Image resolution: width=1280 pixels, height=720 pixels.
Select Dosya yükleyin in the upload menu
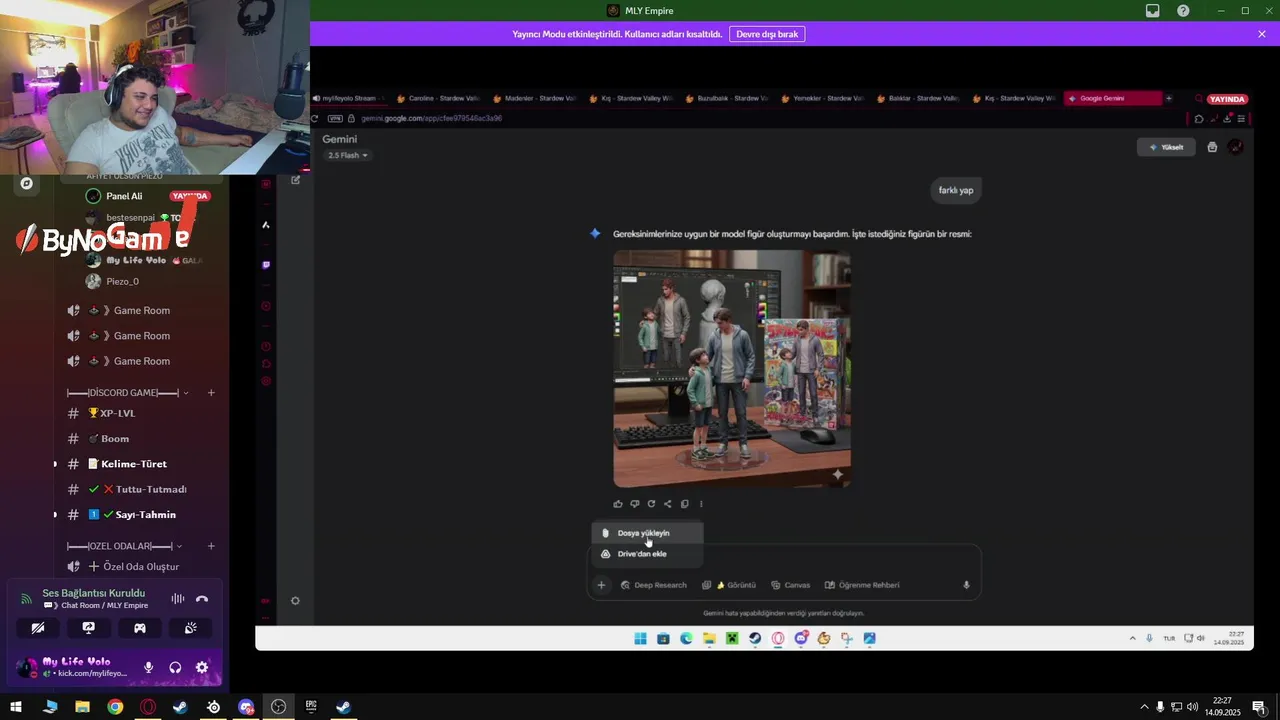647,533
